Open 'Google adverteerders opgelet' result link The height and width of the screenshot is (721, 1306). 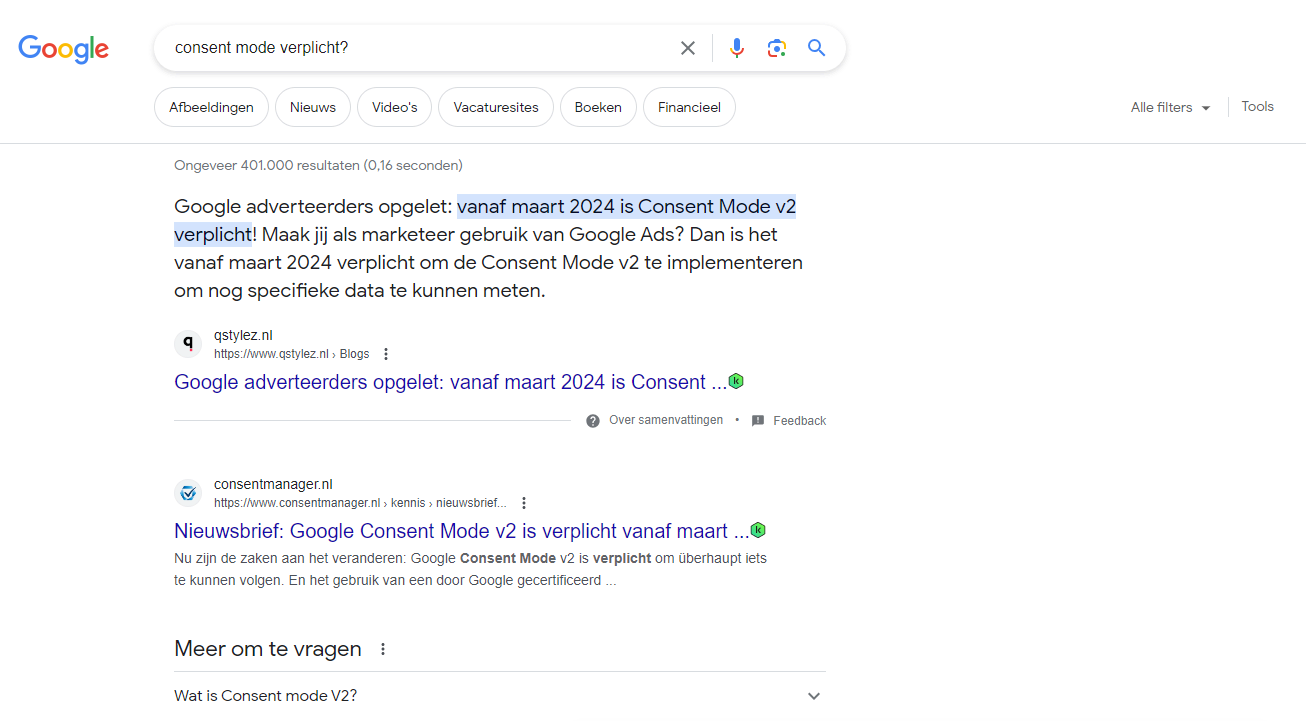pyautogui.click(x=450, y=382)
